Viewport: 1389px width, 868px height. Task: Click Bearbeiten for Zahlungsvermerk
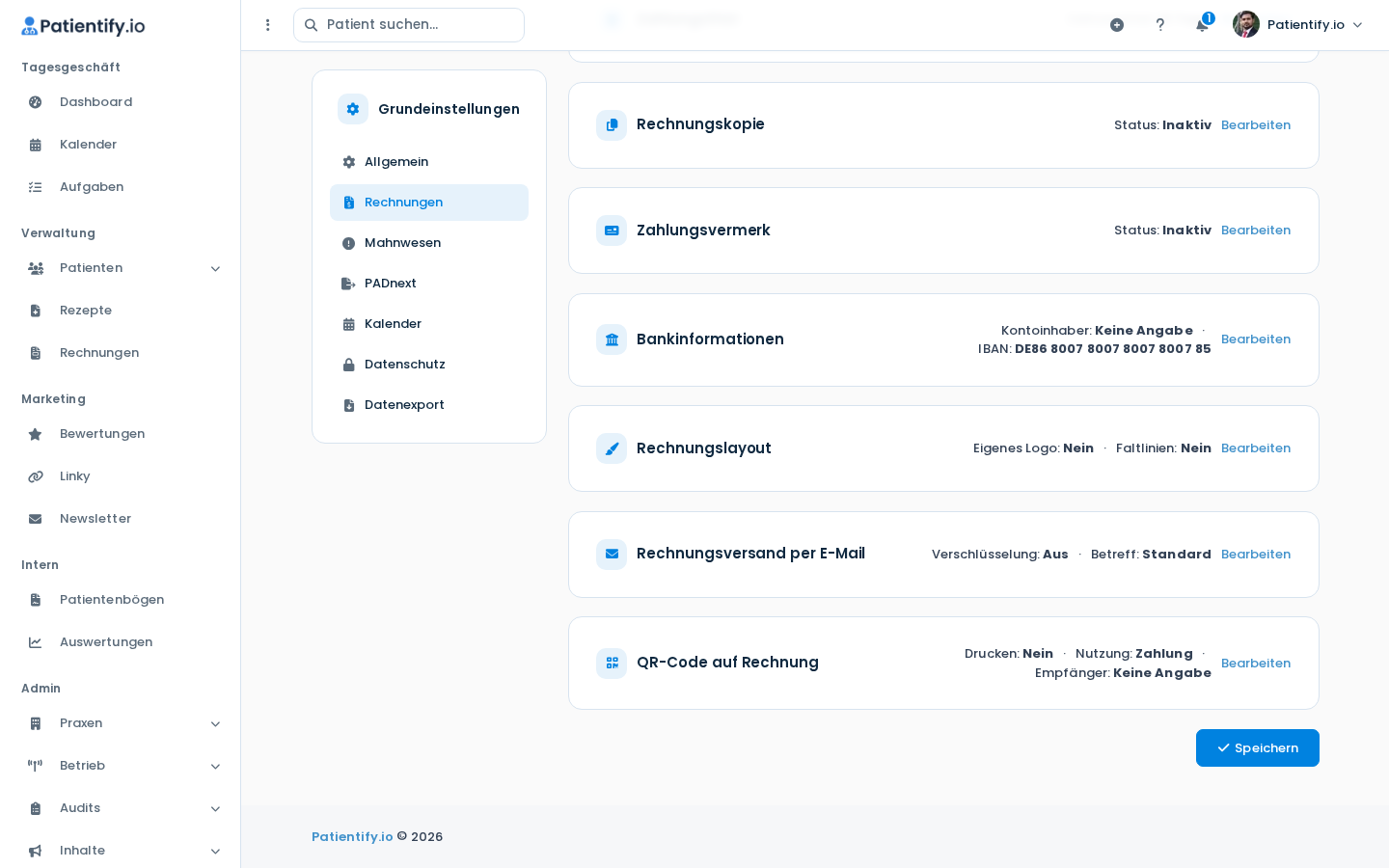tap(1256, 231)
